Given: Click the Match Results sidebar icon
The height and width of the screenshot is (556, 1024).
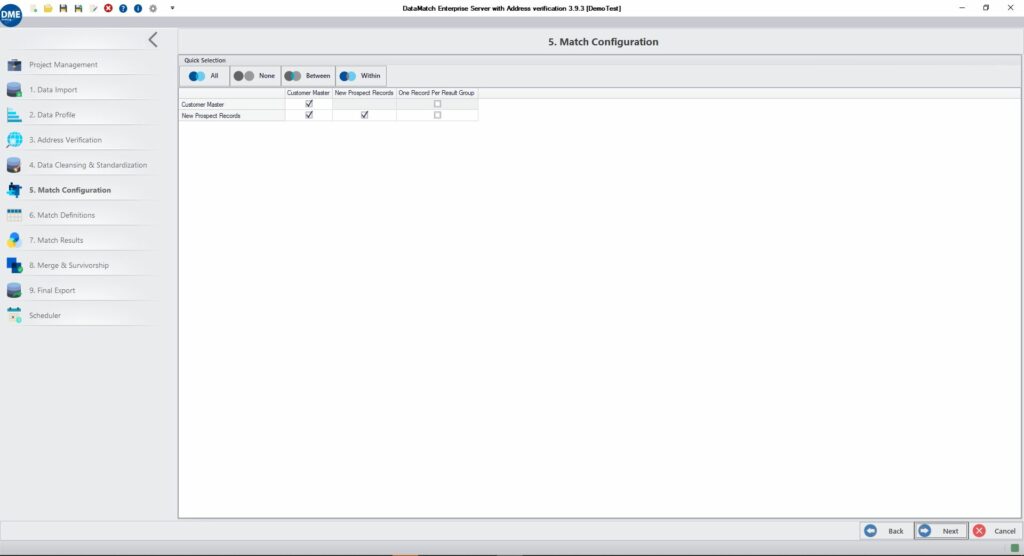Looking at the screenshot, I should [x=14, y=240].
